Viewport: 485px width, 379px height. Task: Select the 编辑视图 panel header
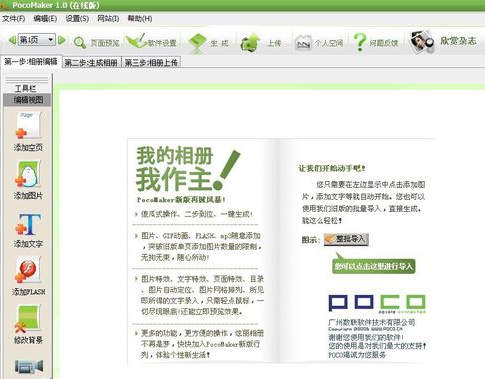click(x=28, y=100)
